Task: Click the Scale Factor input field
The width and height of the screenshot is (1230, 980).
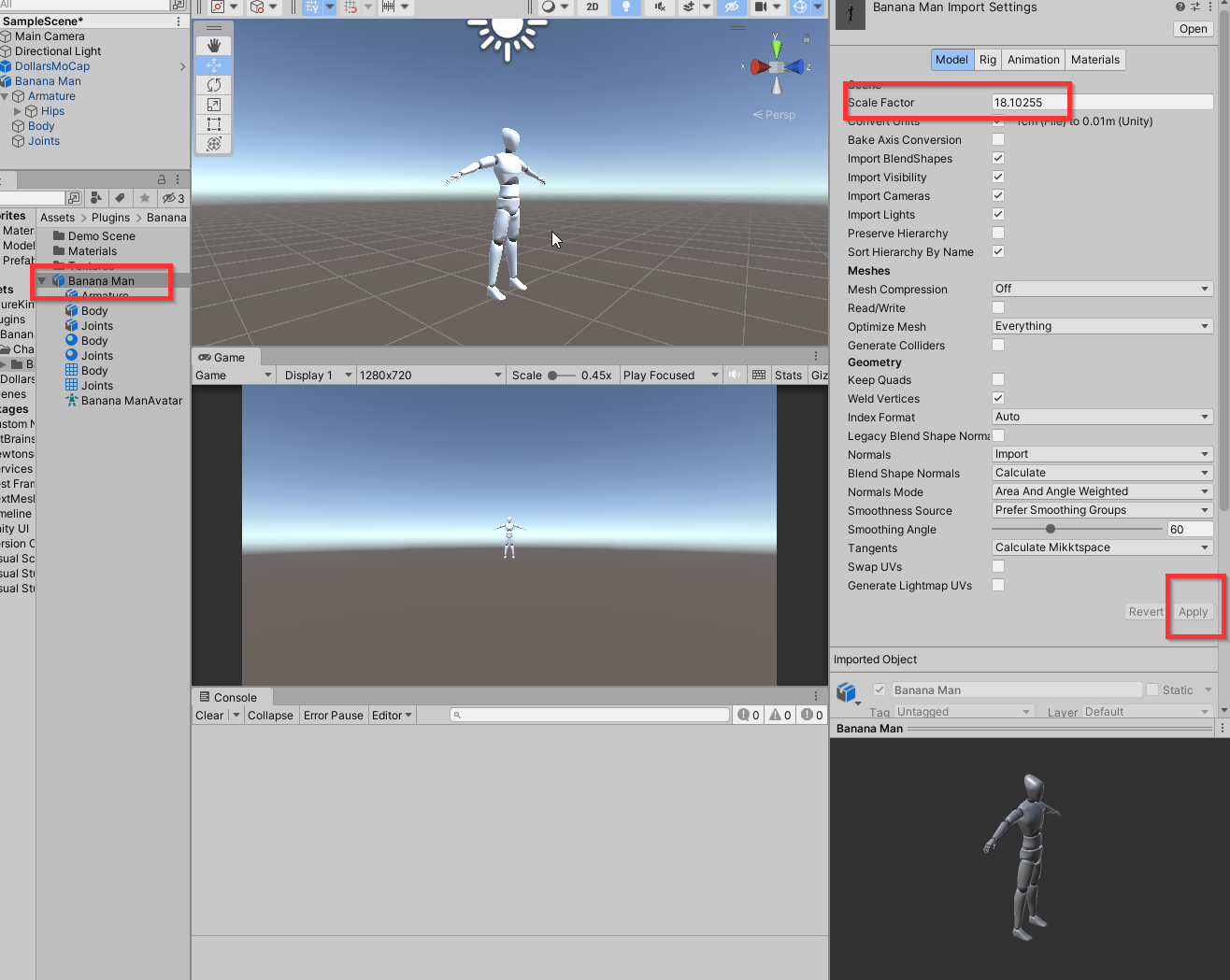Action: pyautogui.click(x=1101, y=103)
